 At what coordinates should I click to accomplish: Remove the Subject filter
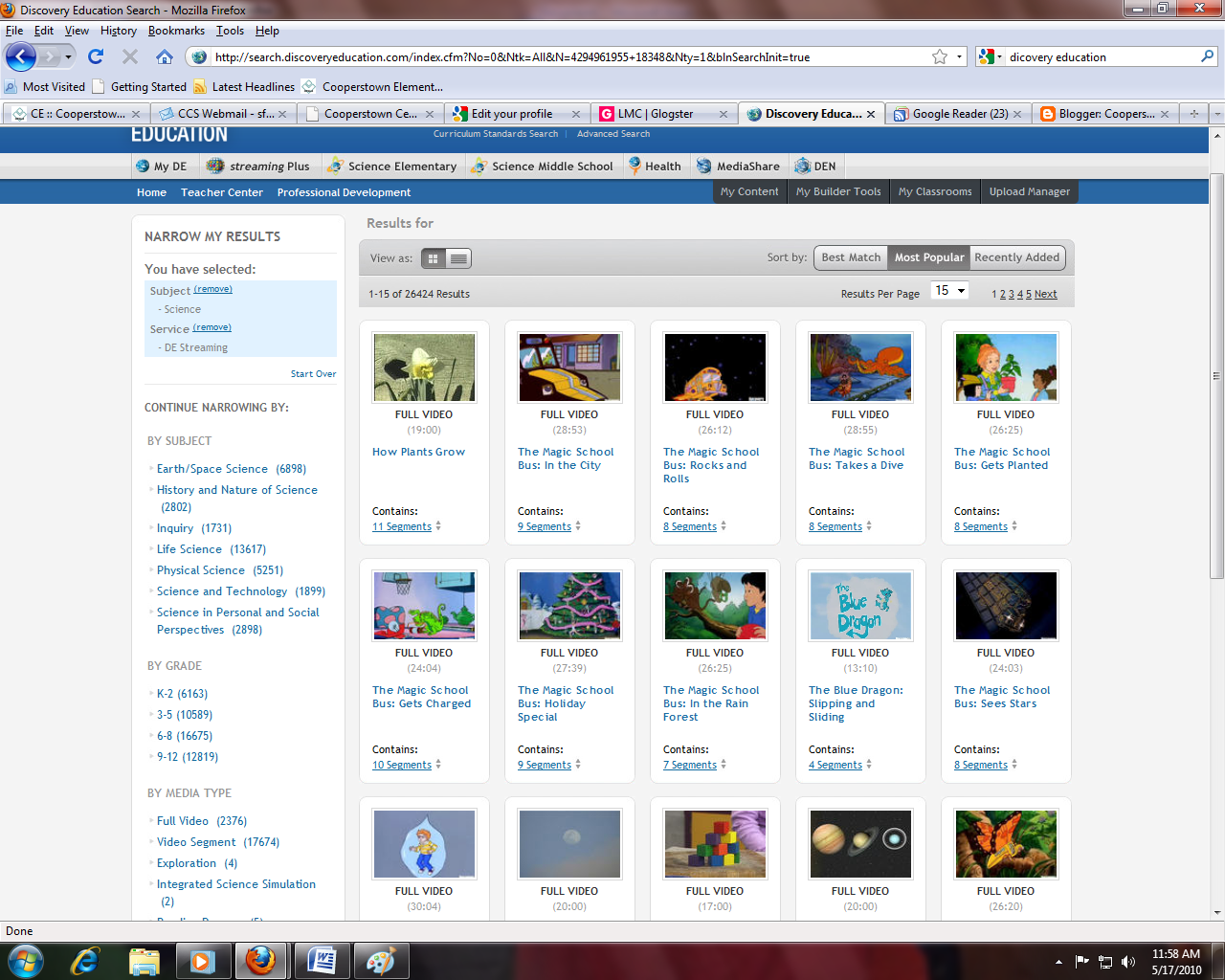(x=212, y=289)
